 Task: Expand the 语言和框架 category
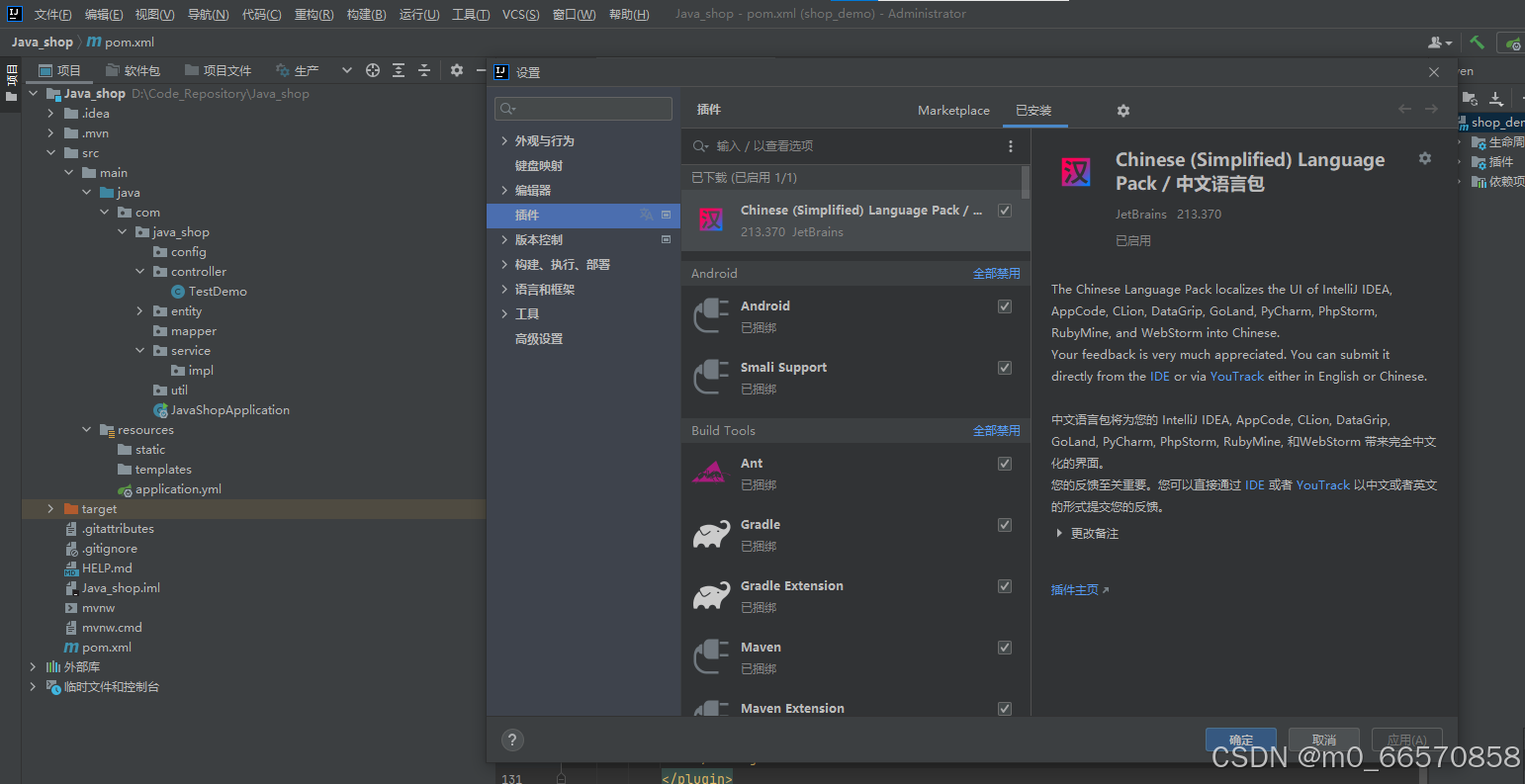[x=504, y=290]
